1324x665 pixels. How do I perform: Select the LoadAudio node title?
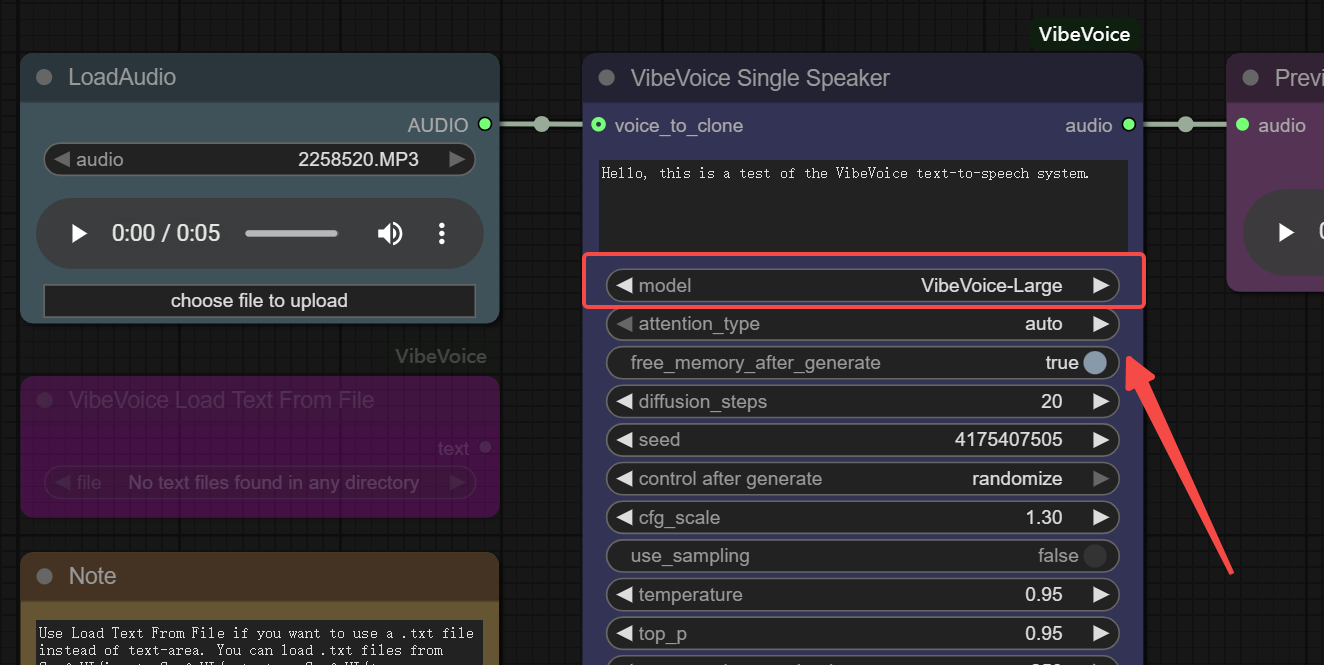[x=122, y=78]
